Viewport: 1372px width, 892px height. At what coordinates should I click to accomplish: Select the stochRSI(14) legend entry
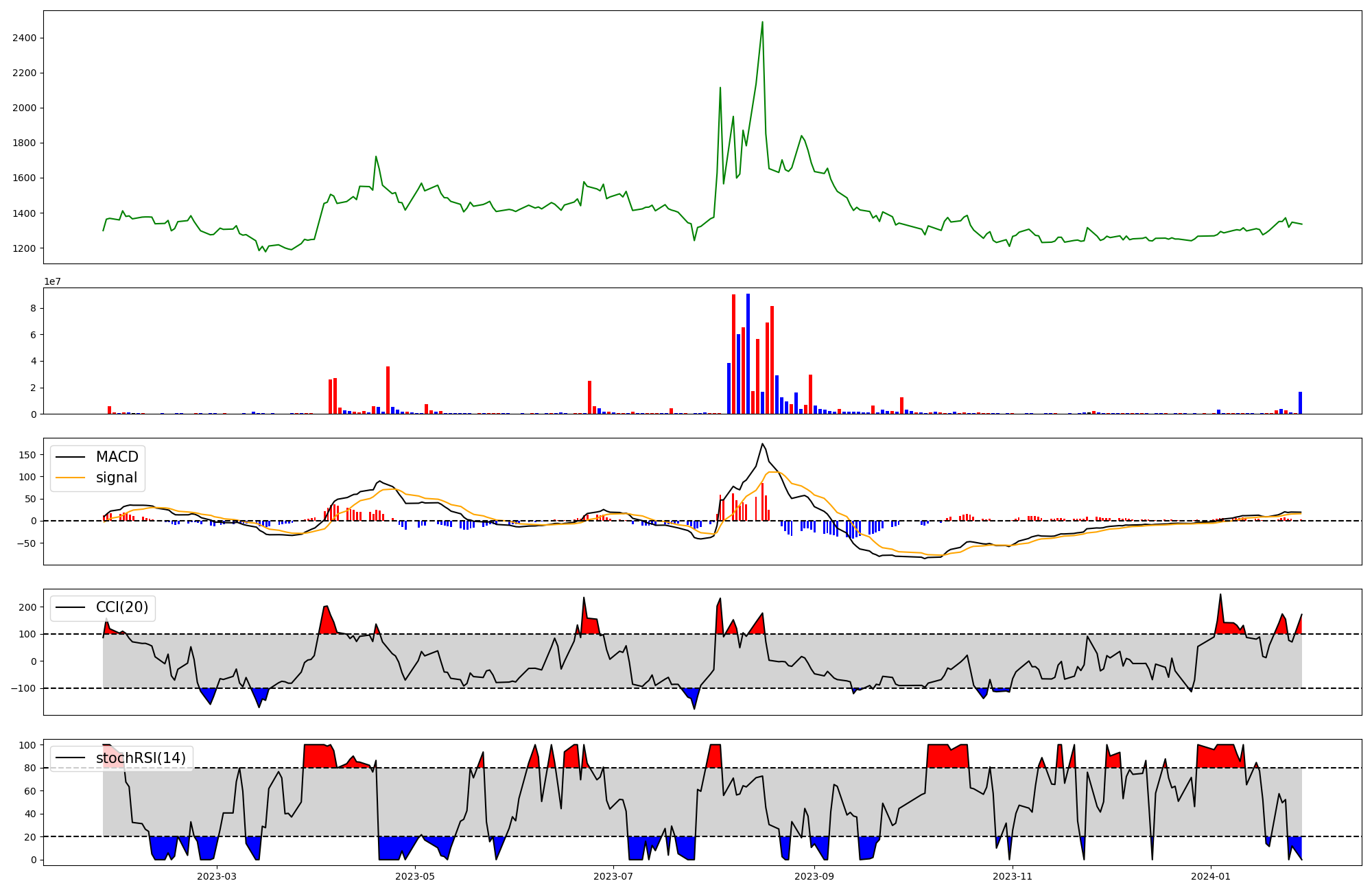coord(141,758)
